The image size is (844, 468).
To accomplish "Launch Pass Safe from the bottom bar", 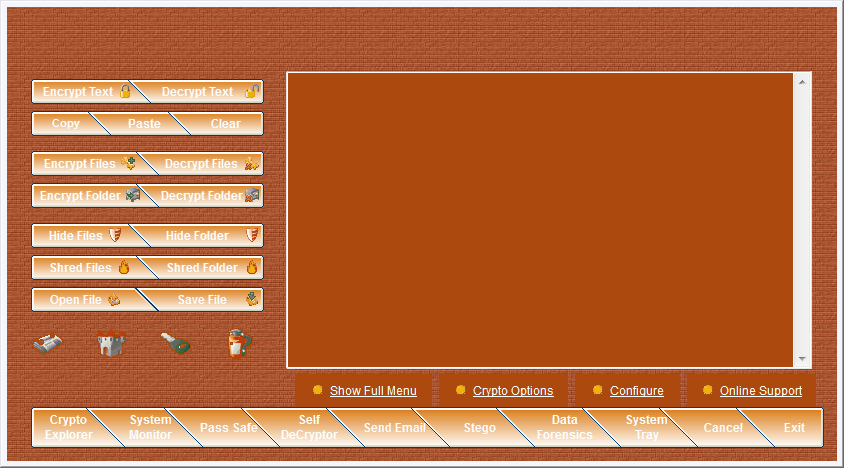I will (228, 428).
